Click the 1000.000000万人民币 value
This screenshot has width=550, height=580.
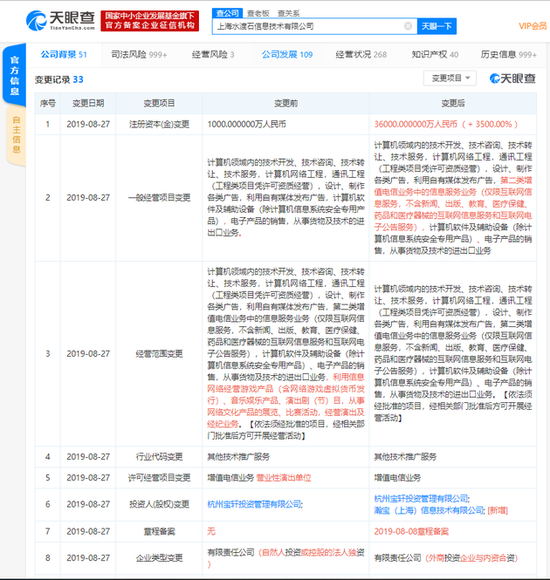click(247, 124)
